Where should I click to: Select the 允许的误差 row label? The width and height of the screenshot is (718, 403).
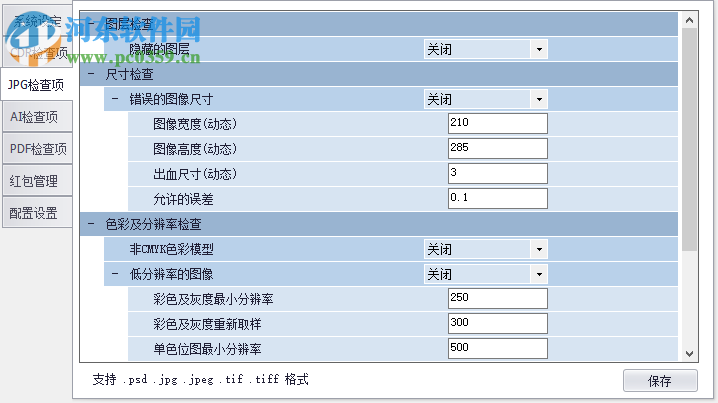click(183, 199)
